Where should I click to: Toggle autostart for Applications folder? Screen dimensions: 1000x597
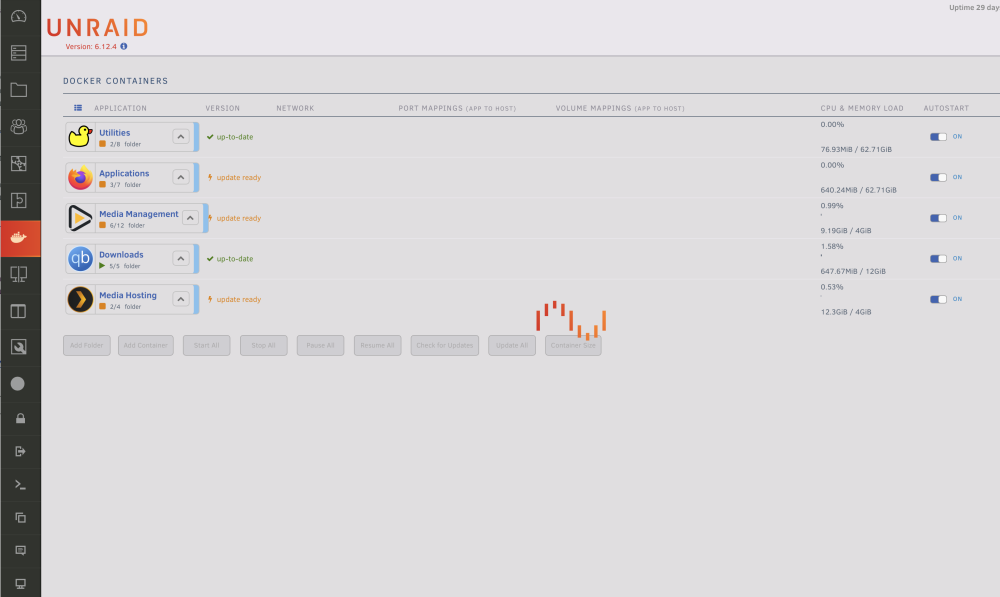click(x=938, y=177)
